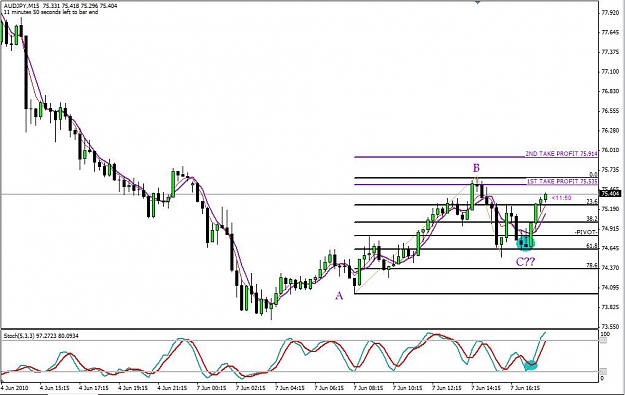625x395 pixels.
Task: Click the '7 Jun 04:15' time axis label
Action: coord(290,387)
